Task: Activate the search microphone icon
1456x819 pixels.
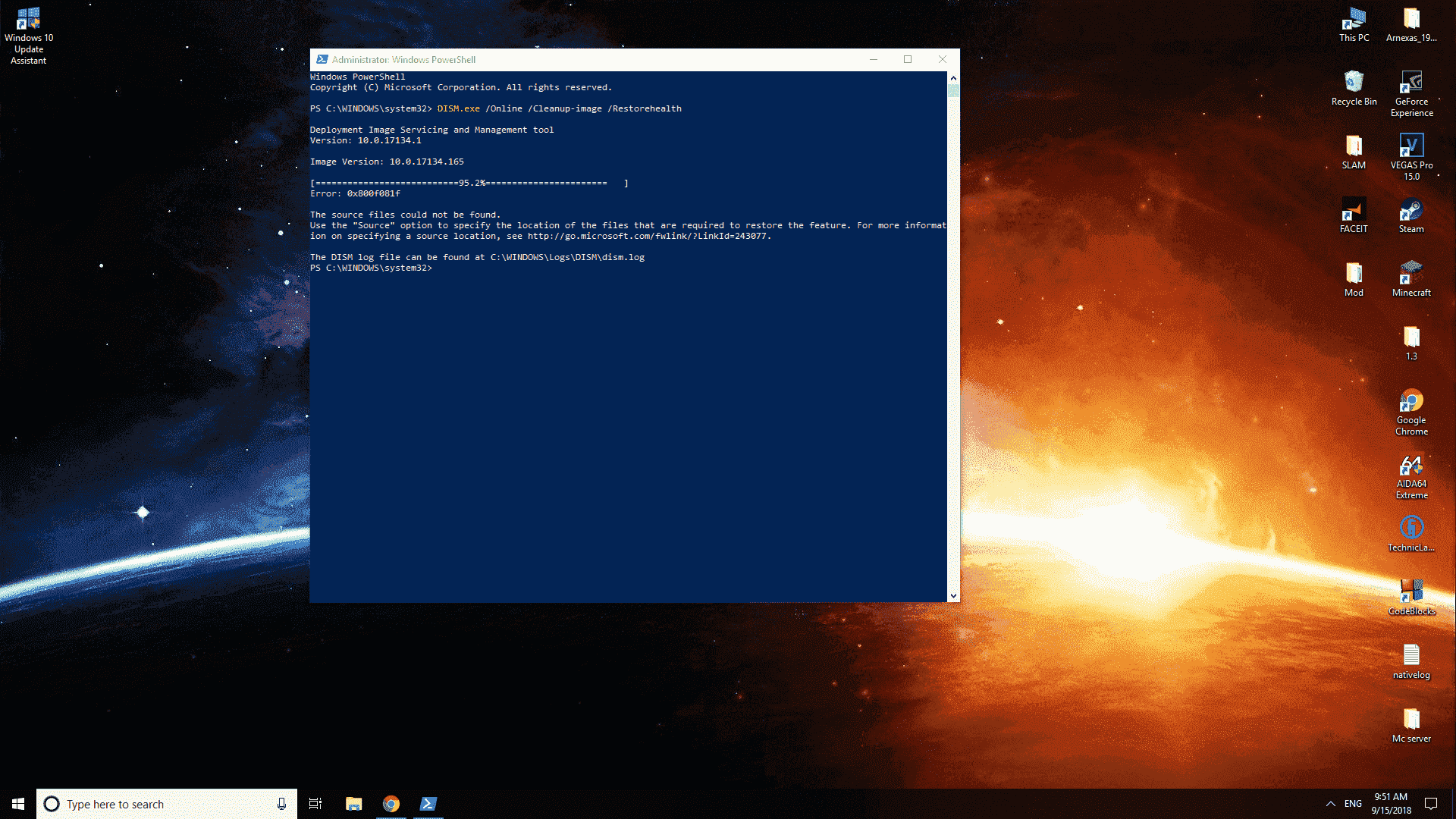Action: [281, 804]
